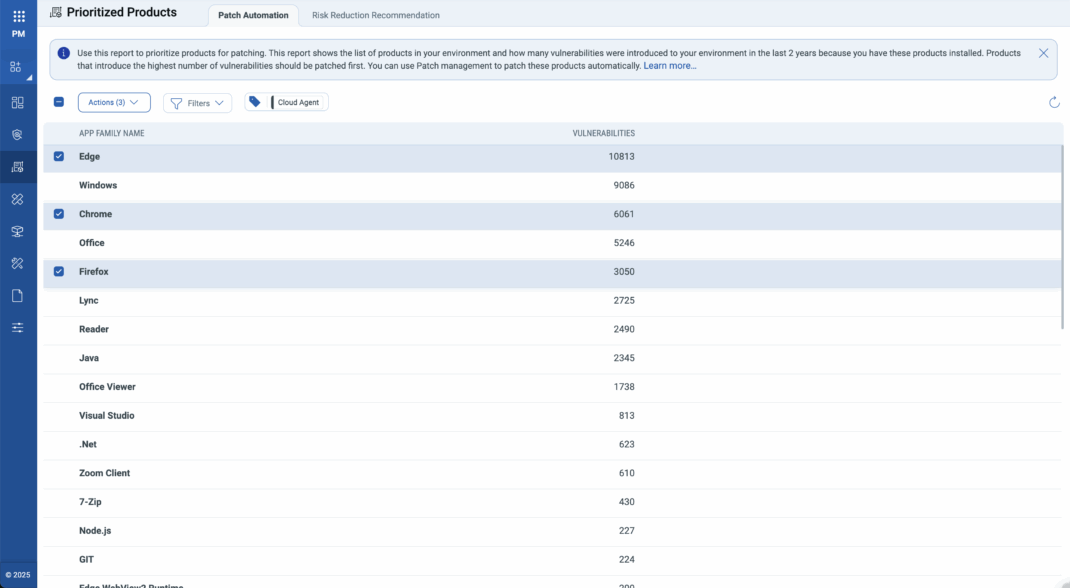Switch to the Risk Reduction Recommendation tab
The width and height of the screenshot is (1070, 588).
click(x=375, y=15)
